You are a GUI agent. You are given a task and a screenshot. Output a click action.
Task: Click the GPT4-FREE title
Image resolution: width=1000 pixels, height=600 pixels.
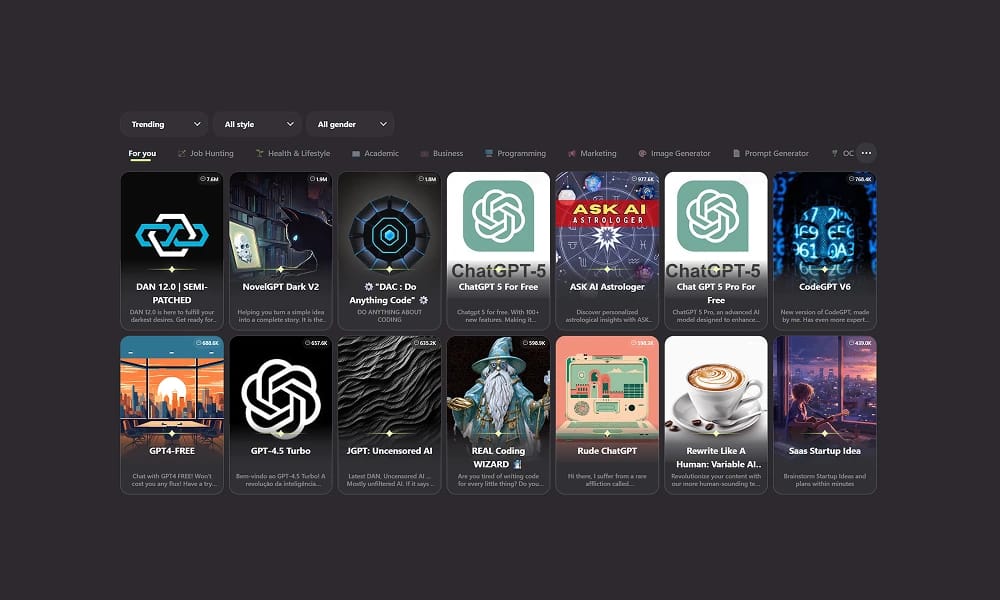(x=172, y=451)
